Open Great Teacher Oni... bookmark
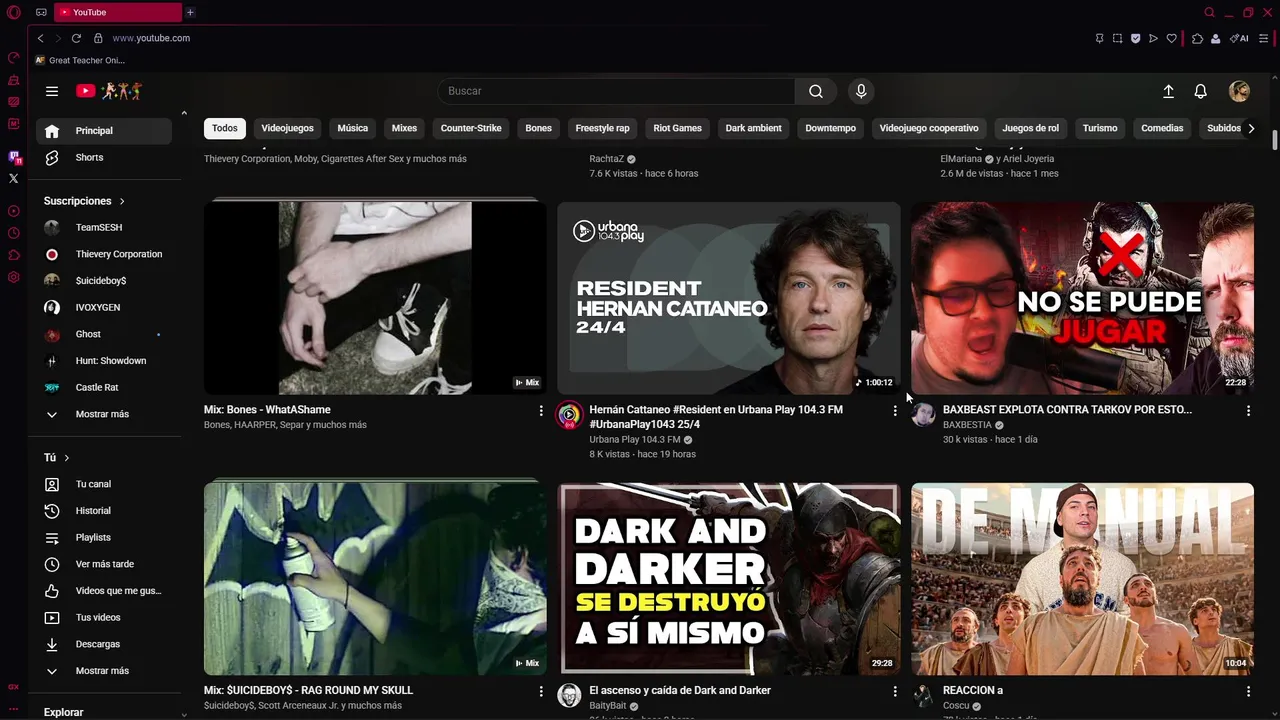Image resolution: width=1280 pixels, height=720 pixels. click(x=80, y=60)
